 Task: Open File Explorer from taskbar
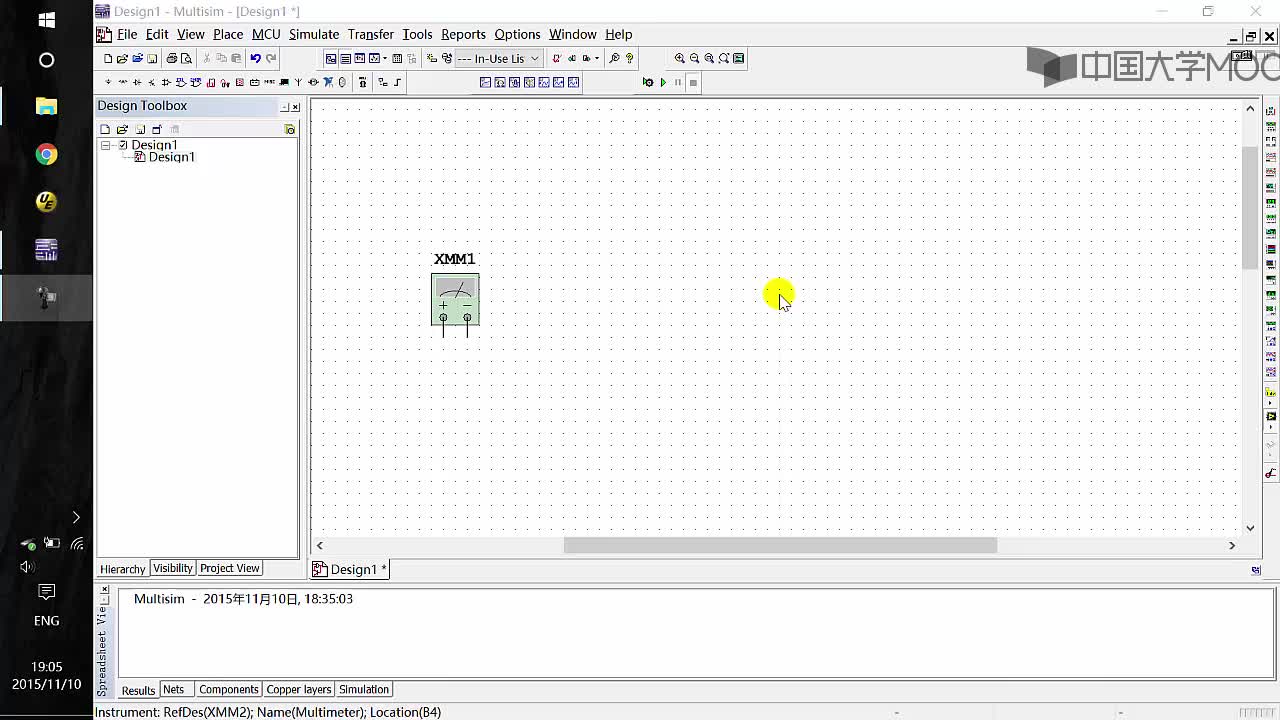point(46,106)
